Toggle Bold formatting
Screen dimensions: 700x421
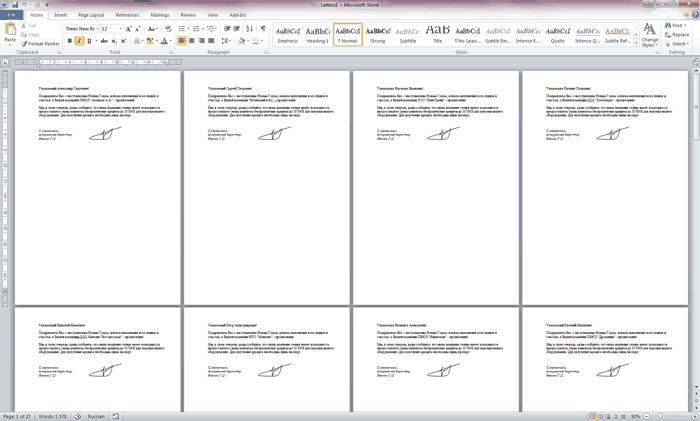[70, 41]
